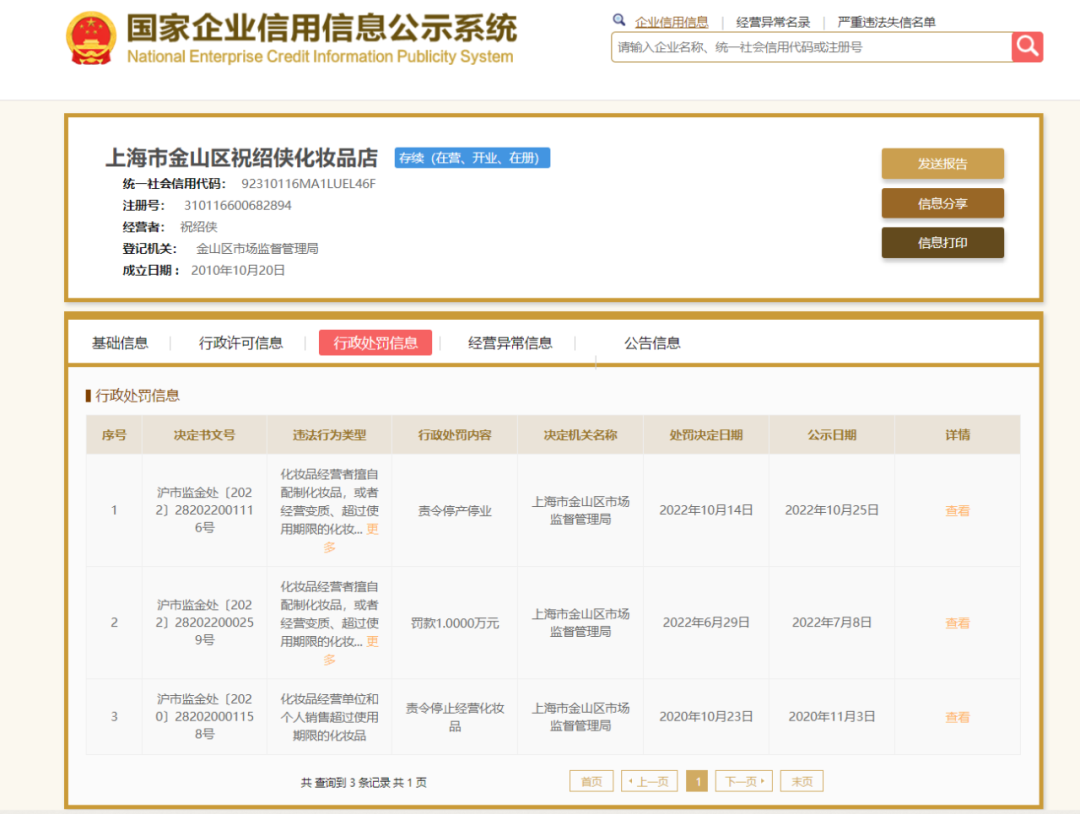Select page number 1

[x=697, y=781]
